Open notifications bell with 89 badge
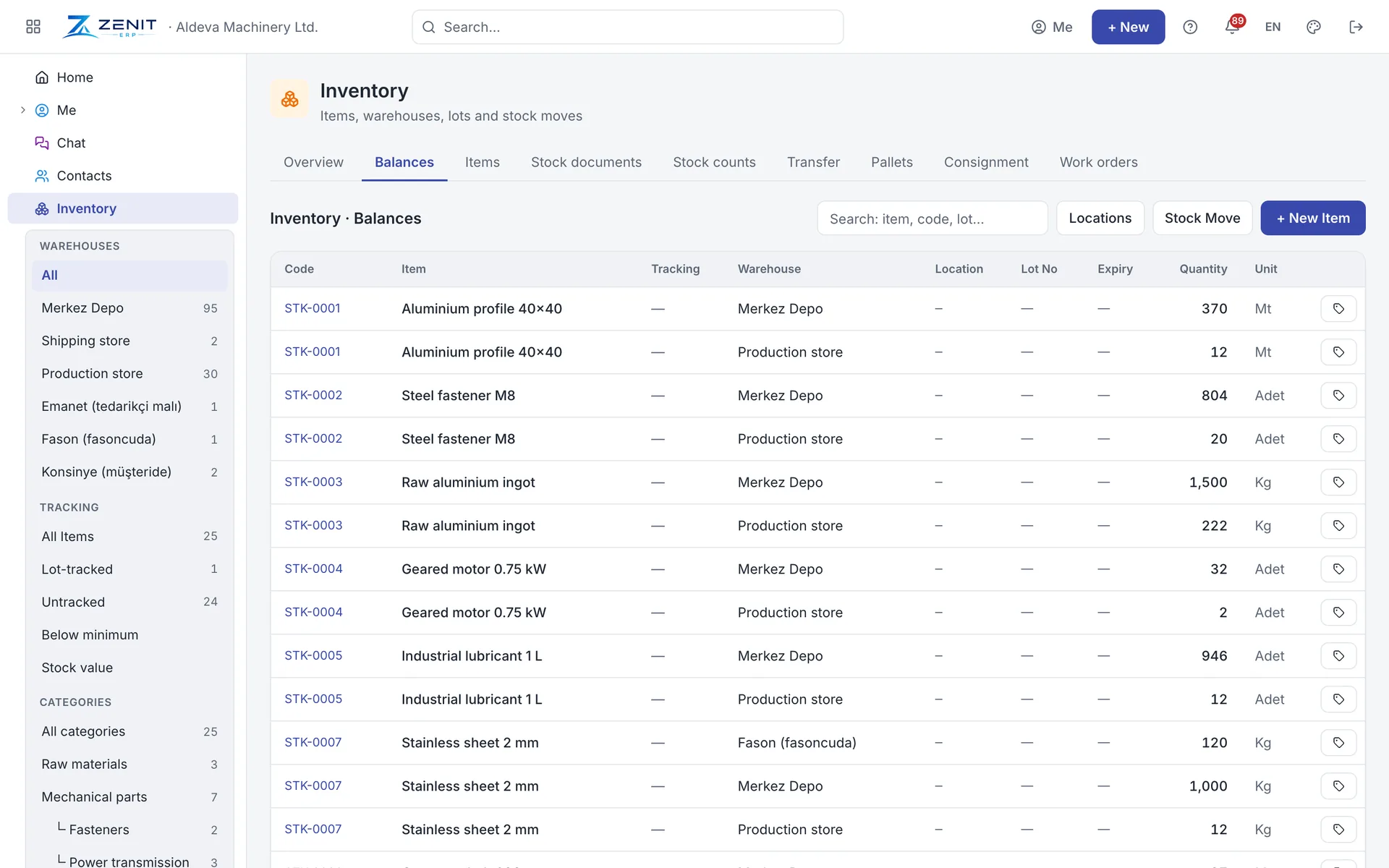 click(x=1233, y=26)
